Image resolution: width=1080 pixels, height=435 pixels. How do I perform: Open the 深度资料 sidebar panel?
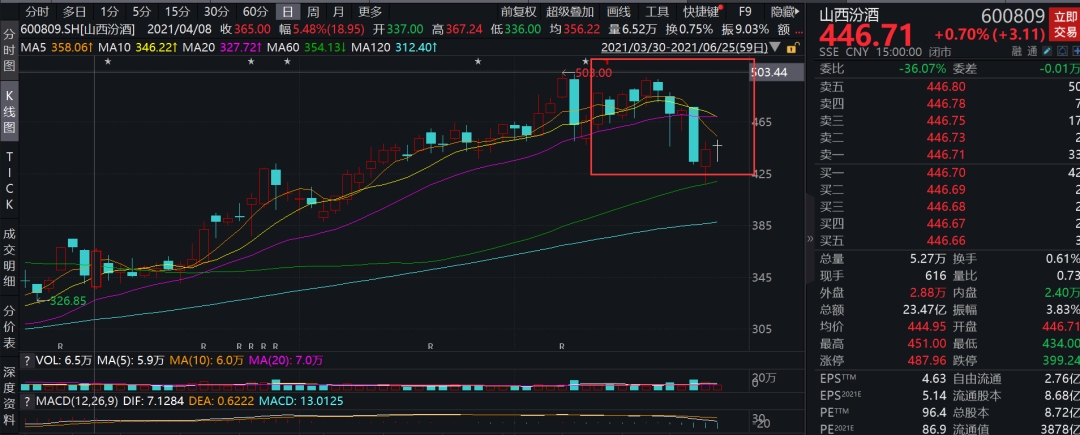10,398
